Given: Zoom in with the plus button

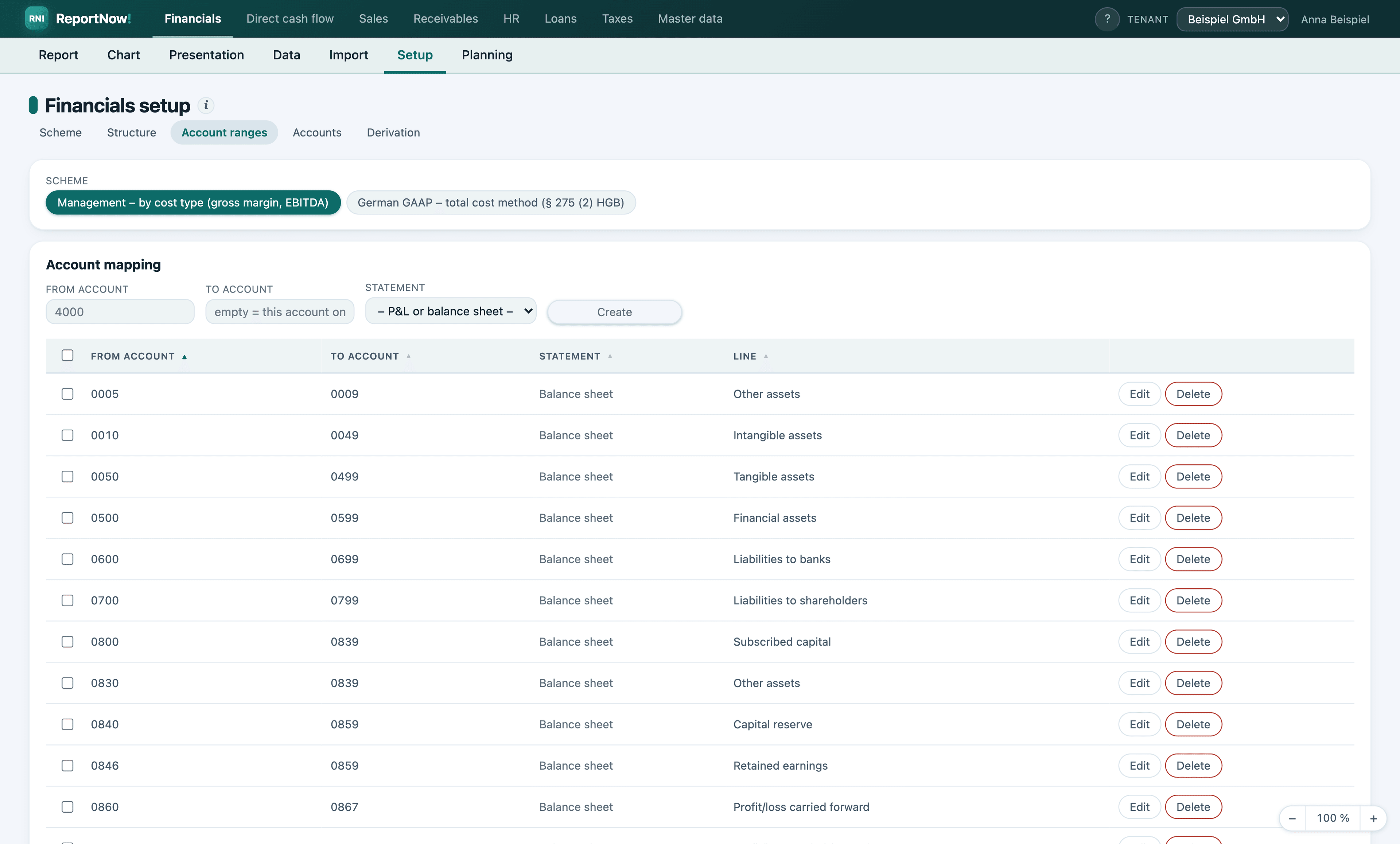Looking at the screenshot, I should tap(1373, 818).
